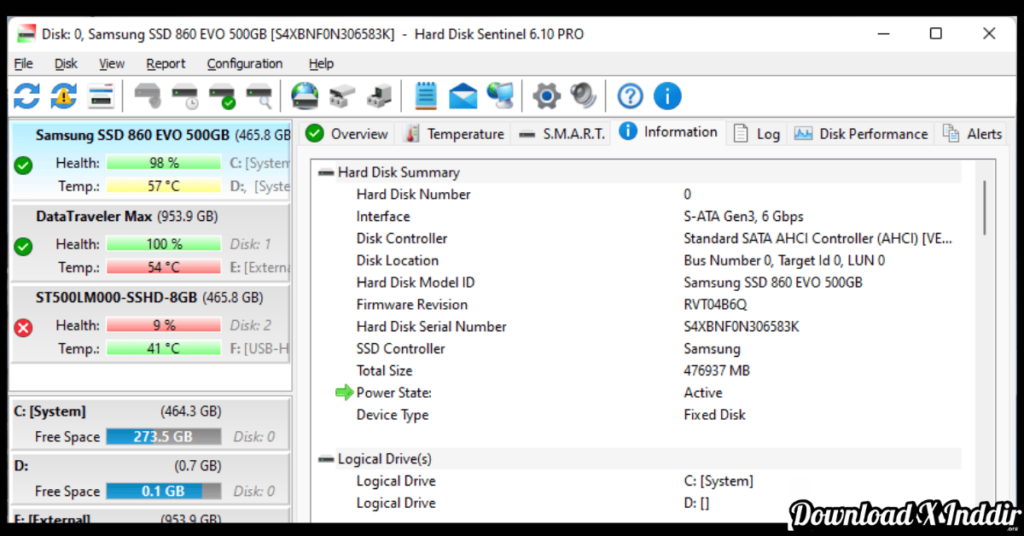Click the 273.5 GB free space bar

coord(163,436)
